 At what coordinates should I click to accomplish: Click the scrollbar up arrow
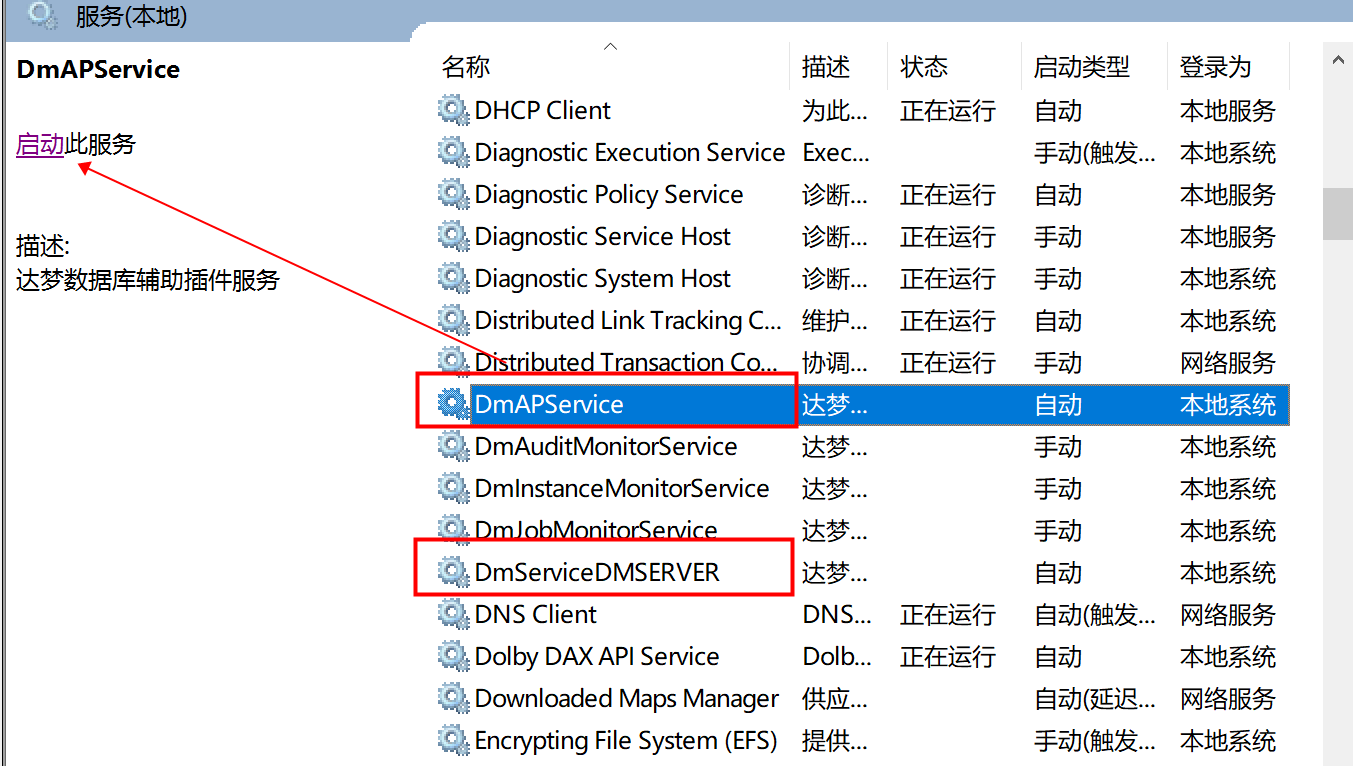click(1338, 61)
